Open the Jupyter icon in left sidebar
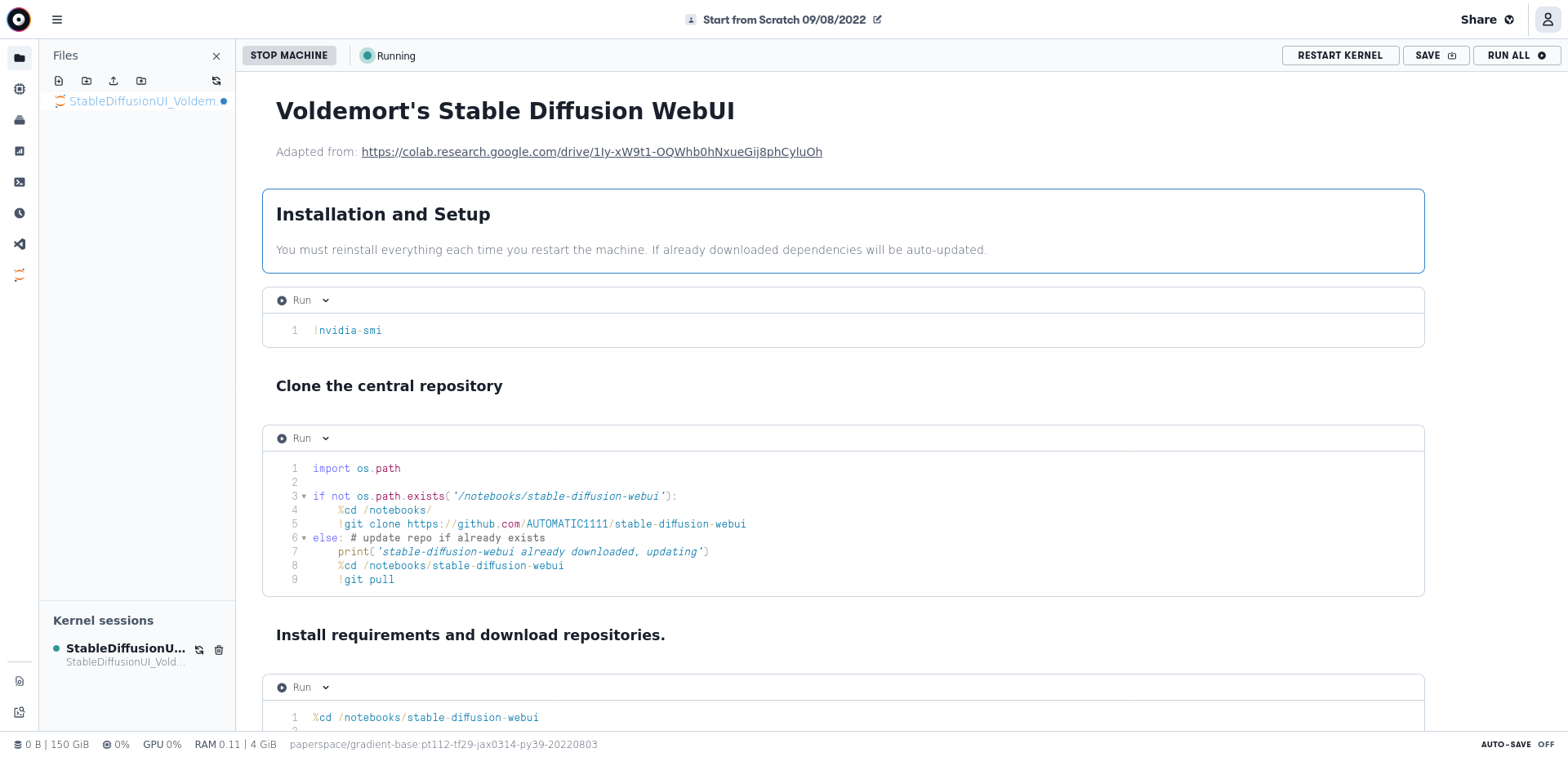 (x=20, y=275)
